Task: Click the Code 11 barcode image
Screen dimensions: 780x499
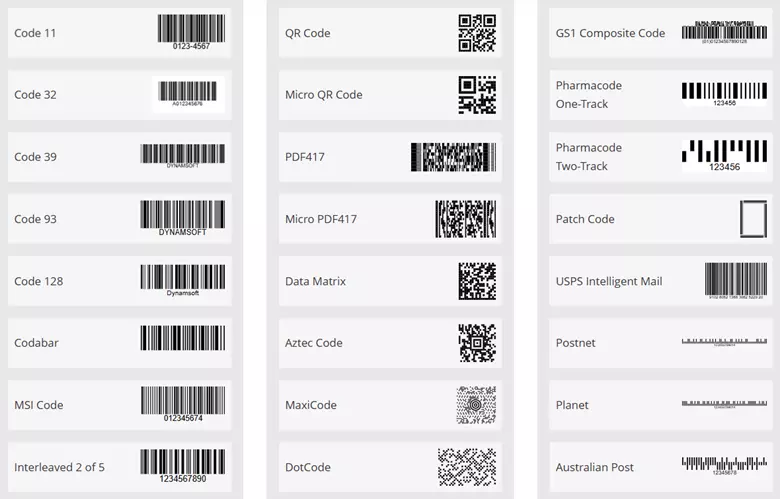Action: (x=192, y=32)
